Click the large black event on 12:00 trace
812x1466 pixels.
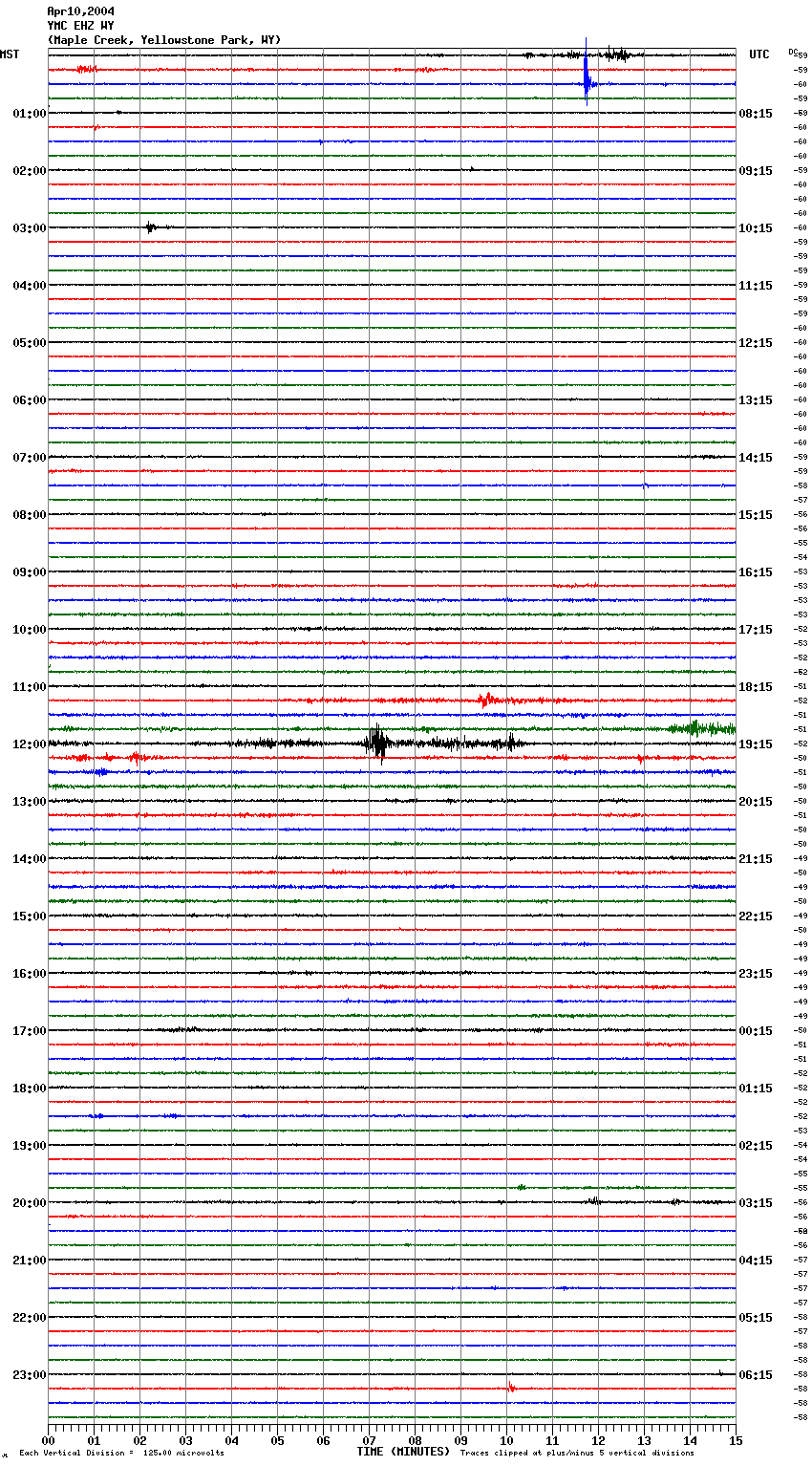pos(377,743)
